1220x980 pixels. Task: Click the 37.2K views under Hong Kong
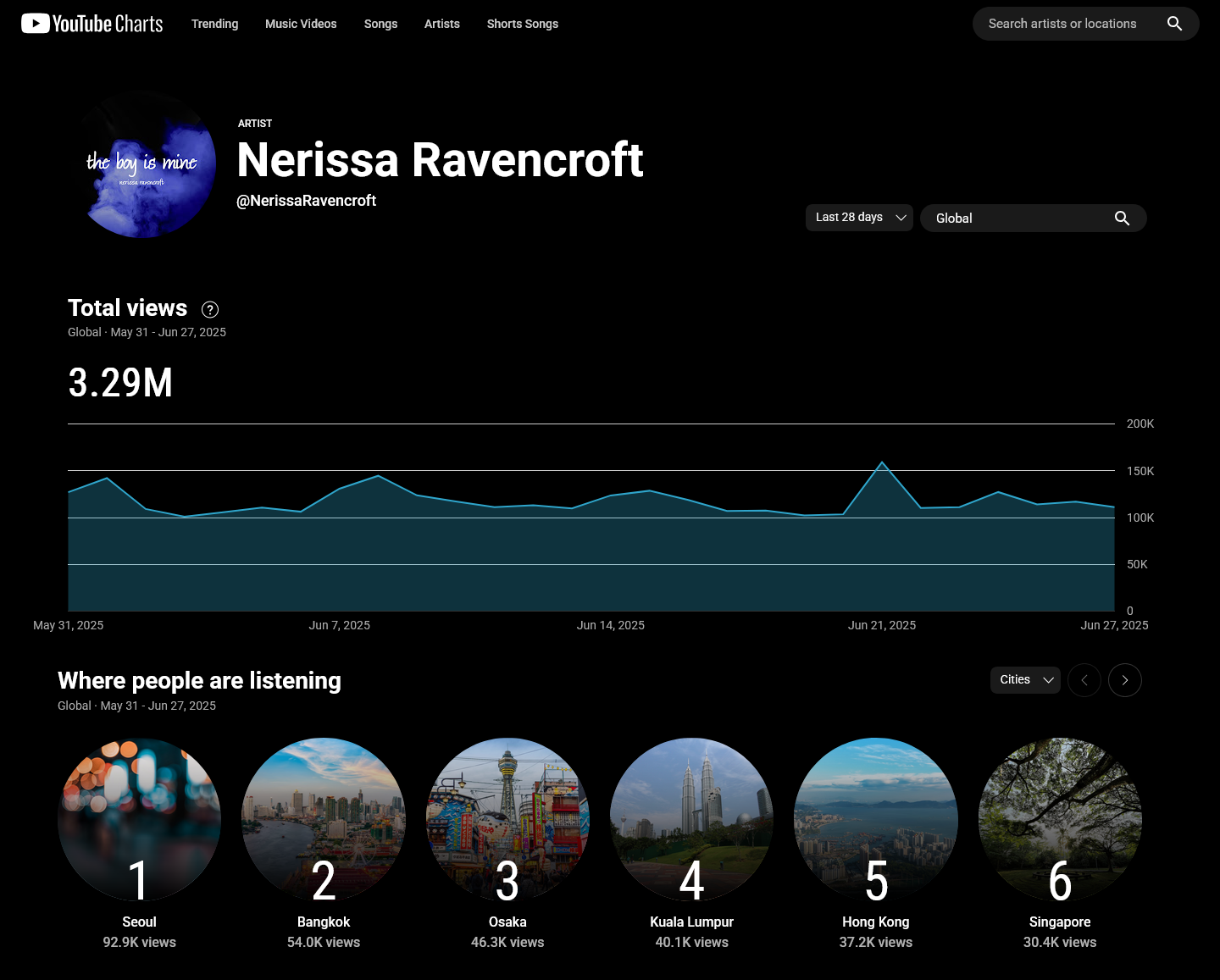(x=876, y=942)
